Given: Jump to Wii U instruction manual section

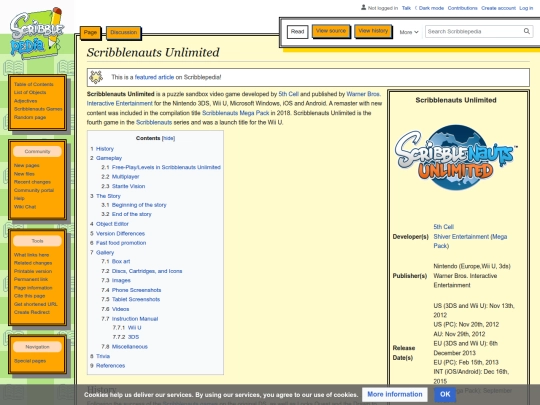Looking at the screenshot, I should tap(134, 328).
